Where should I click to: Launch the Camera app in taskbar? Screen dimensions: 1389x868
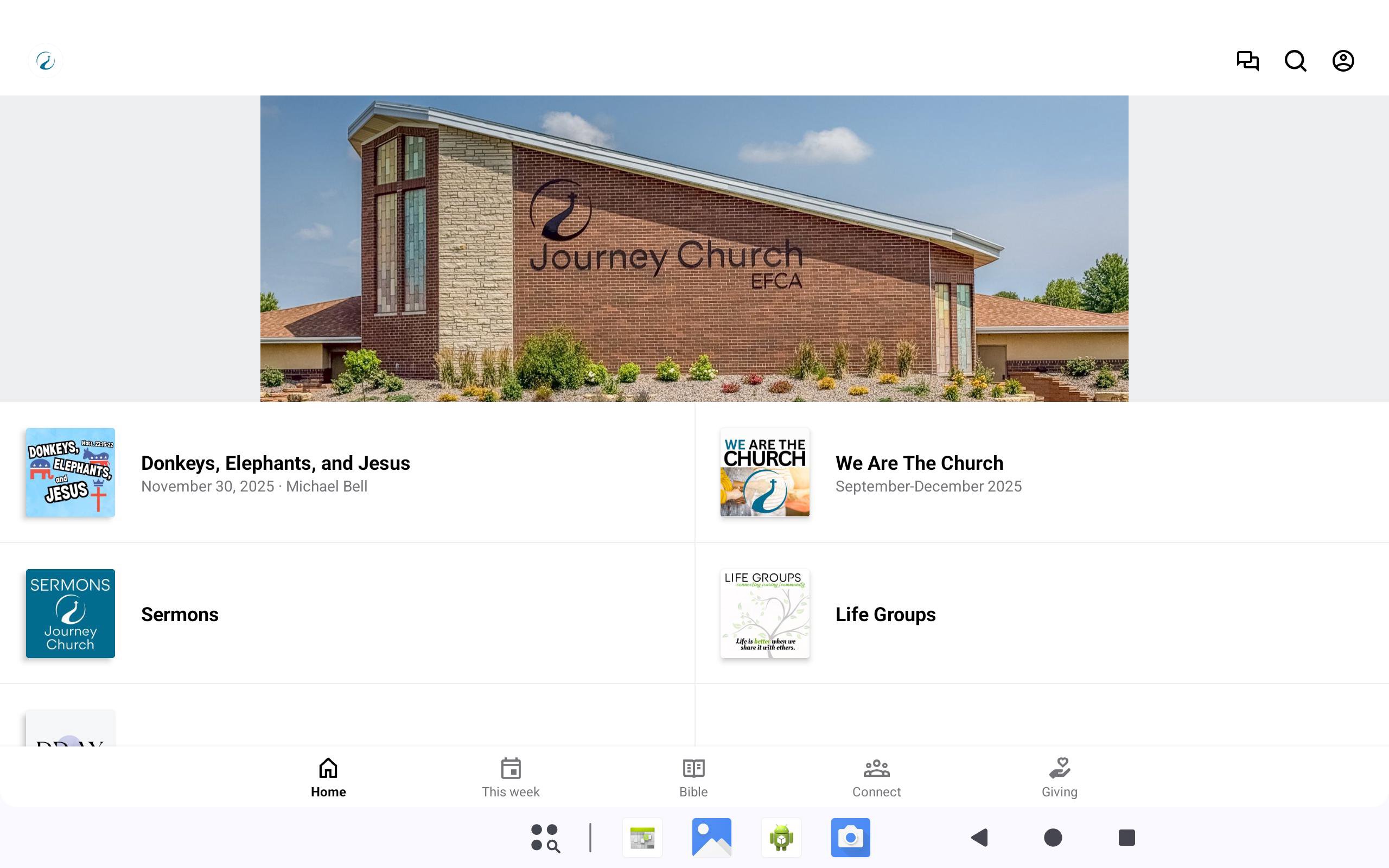pos(851,838)
